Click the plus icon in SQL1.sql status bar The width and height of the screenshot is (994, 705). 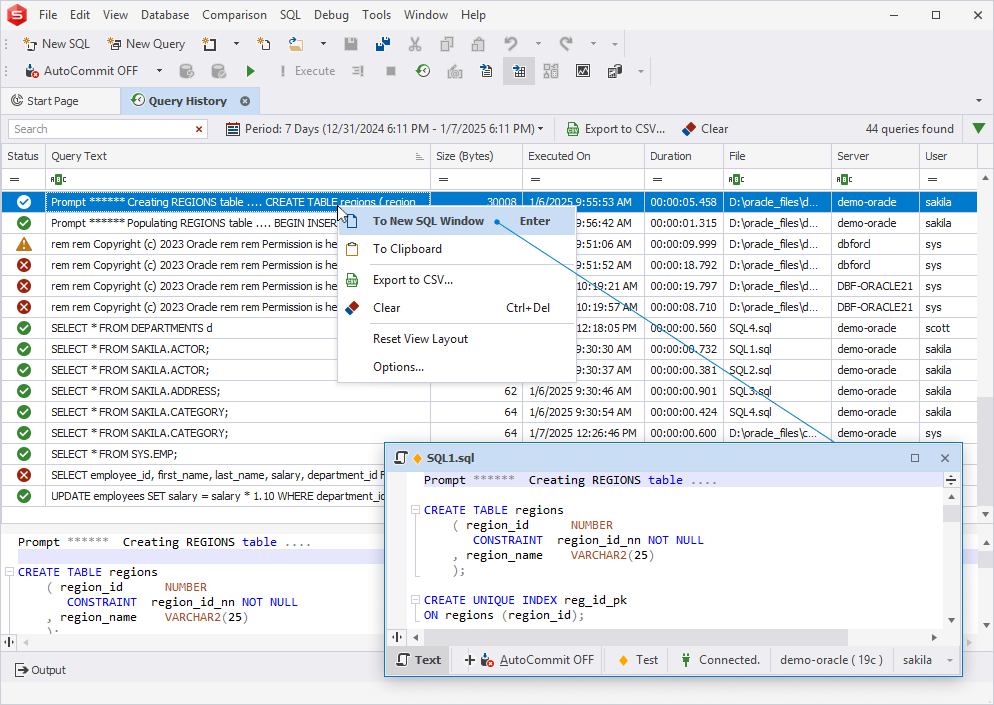470,660
